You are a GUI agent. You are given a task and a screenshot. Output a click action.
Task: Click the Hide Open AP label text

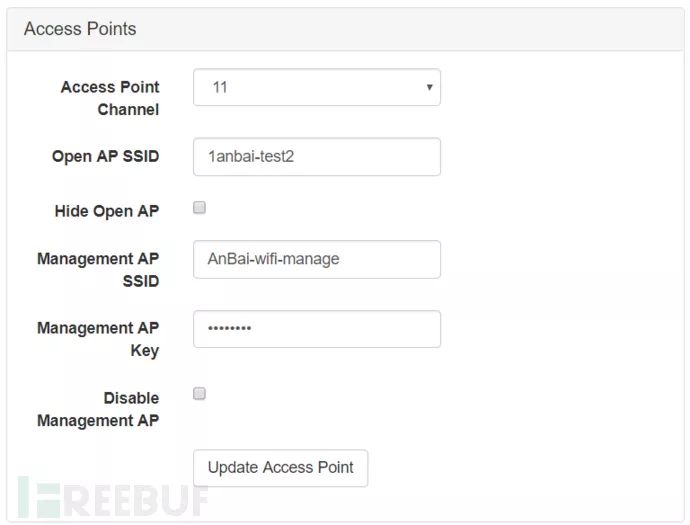coord(107,211)
